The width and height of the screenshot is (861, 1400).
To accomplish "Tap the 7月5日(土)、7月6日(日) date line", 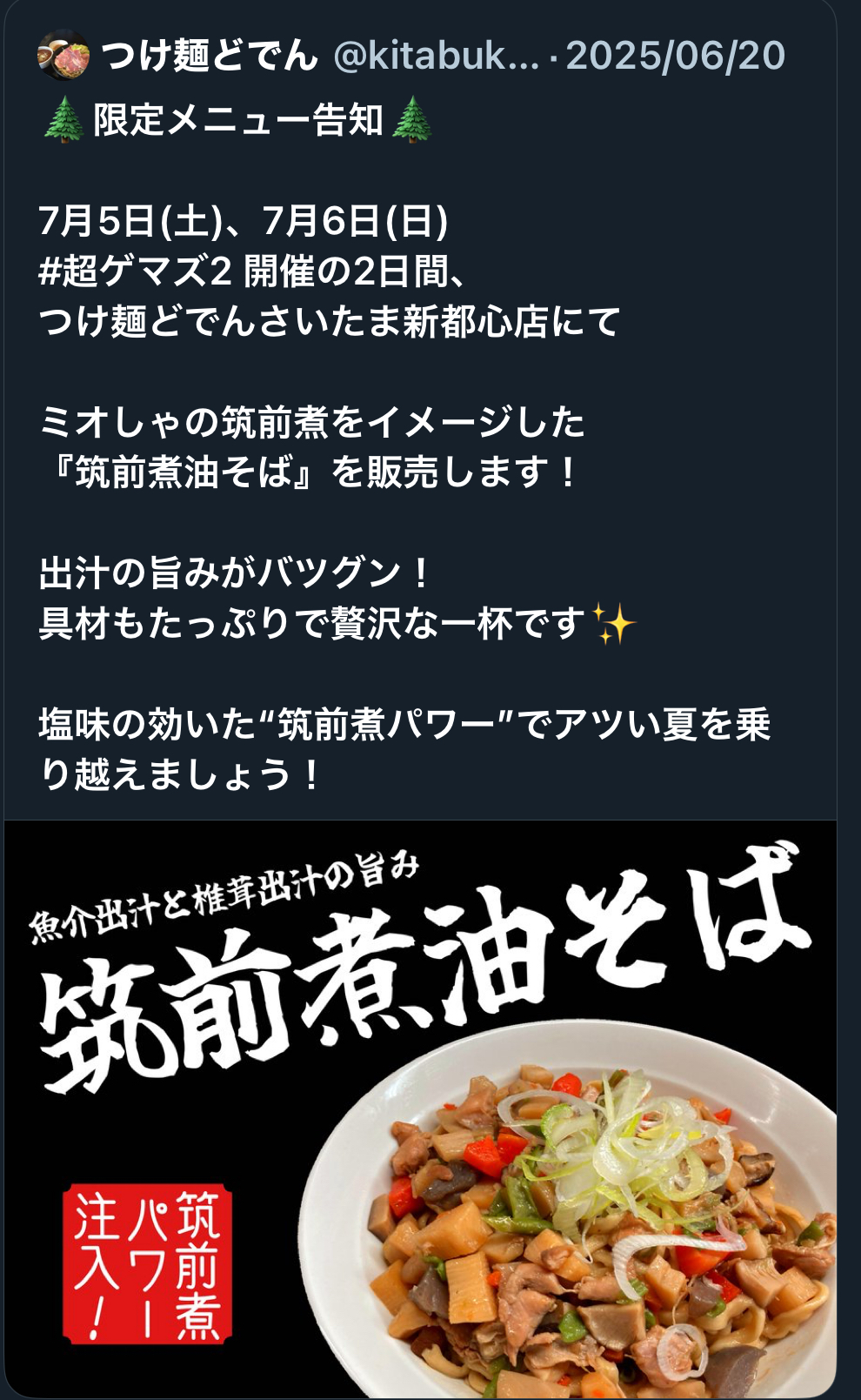I will (244, 221).
